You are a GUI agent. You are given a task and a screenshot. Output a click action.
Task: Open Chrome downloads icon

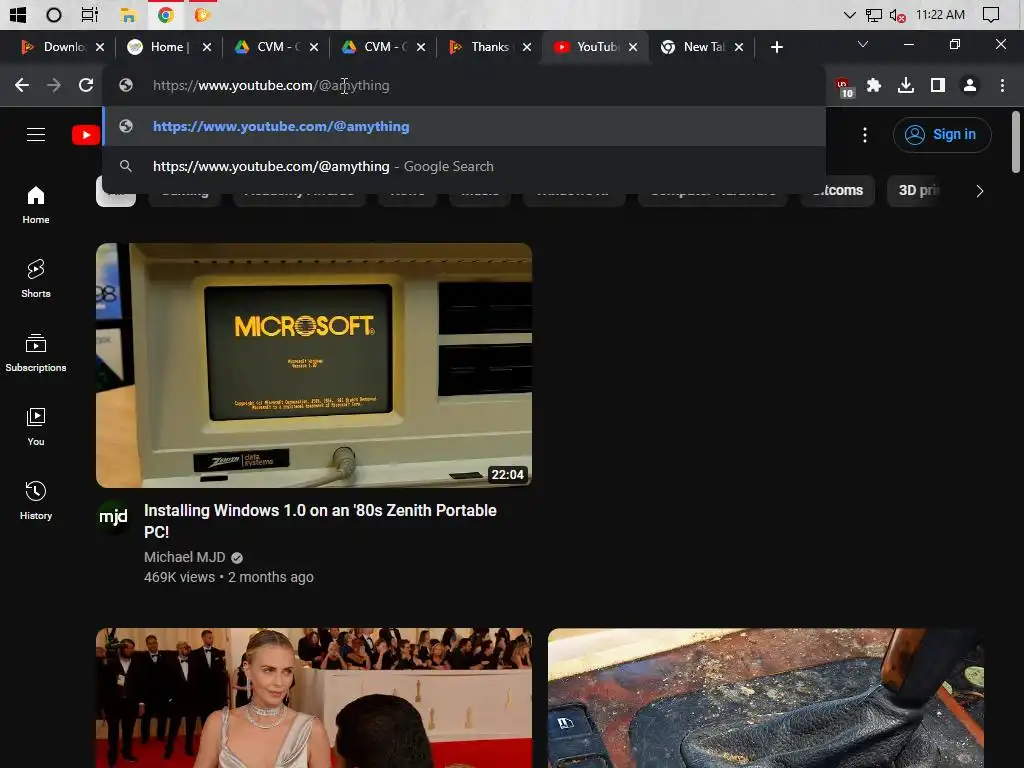tap(906, 85)
